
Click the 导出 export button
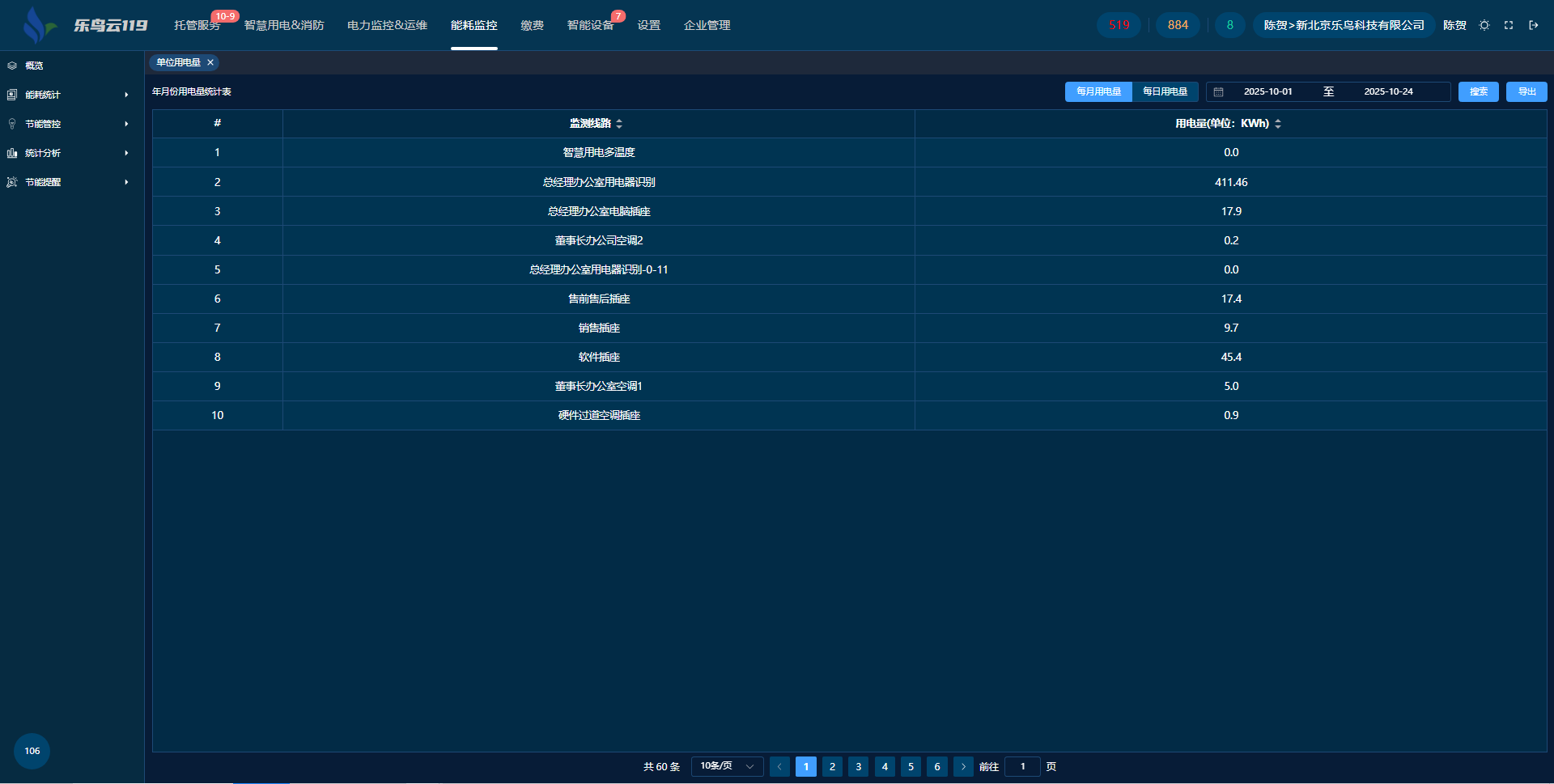[1526, 91]
